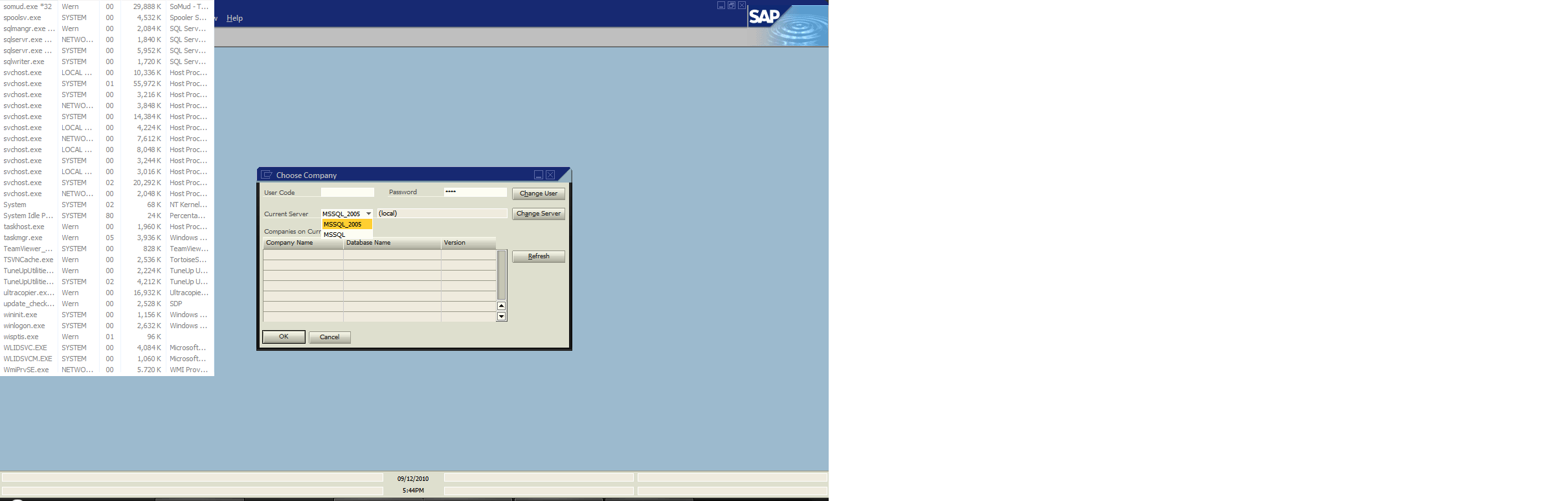Image resolution: width=1568 pixels, height=501 pixels.
Task: Click the company list scroll up arrow
Action: coord(502,306)
